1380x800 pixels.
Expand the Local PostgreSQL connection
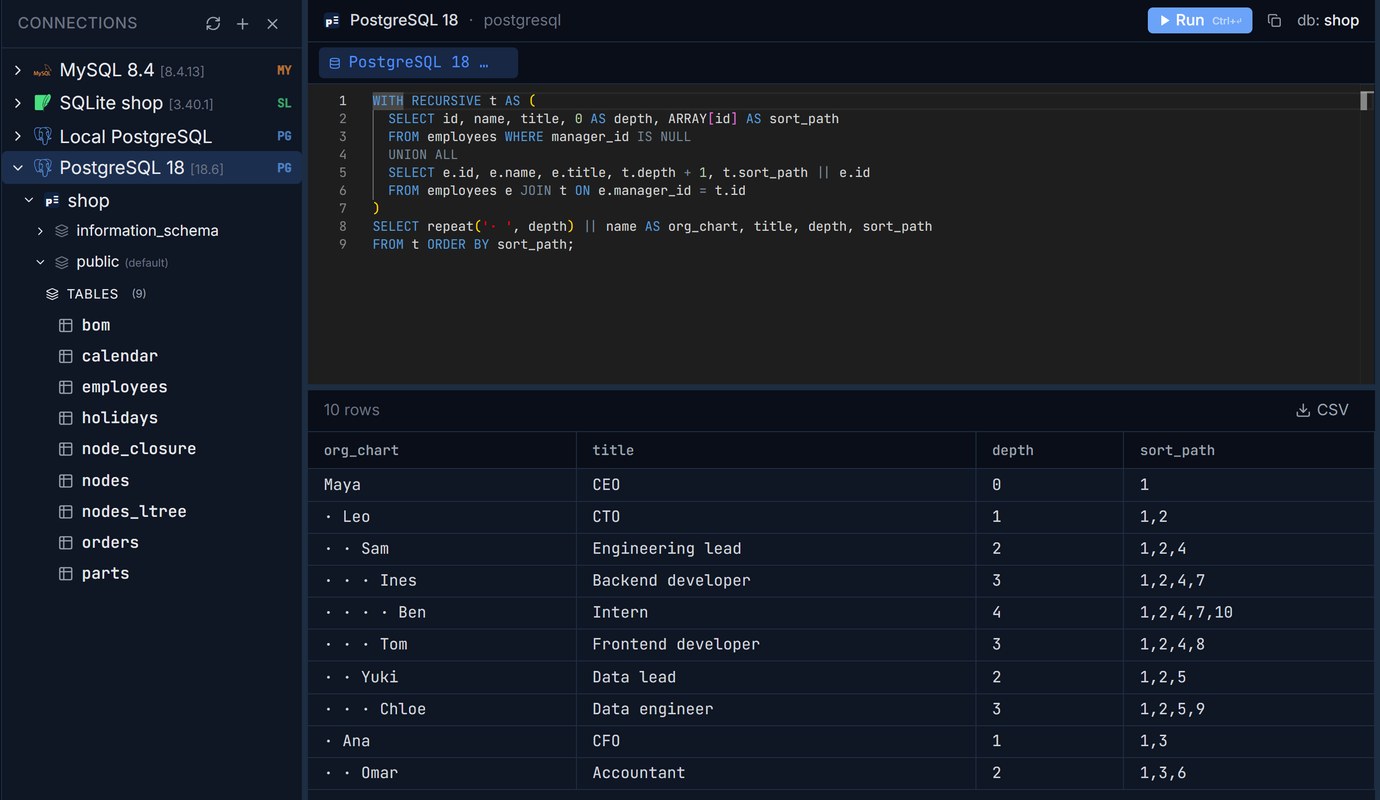point(17,136)
